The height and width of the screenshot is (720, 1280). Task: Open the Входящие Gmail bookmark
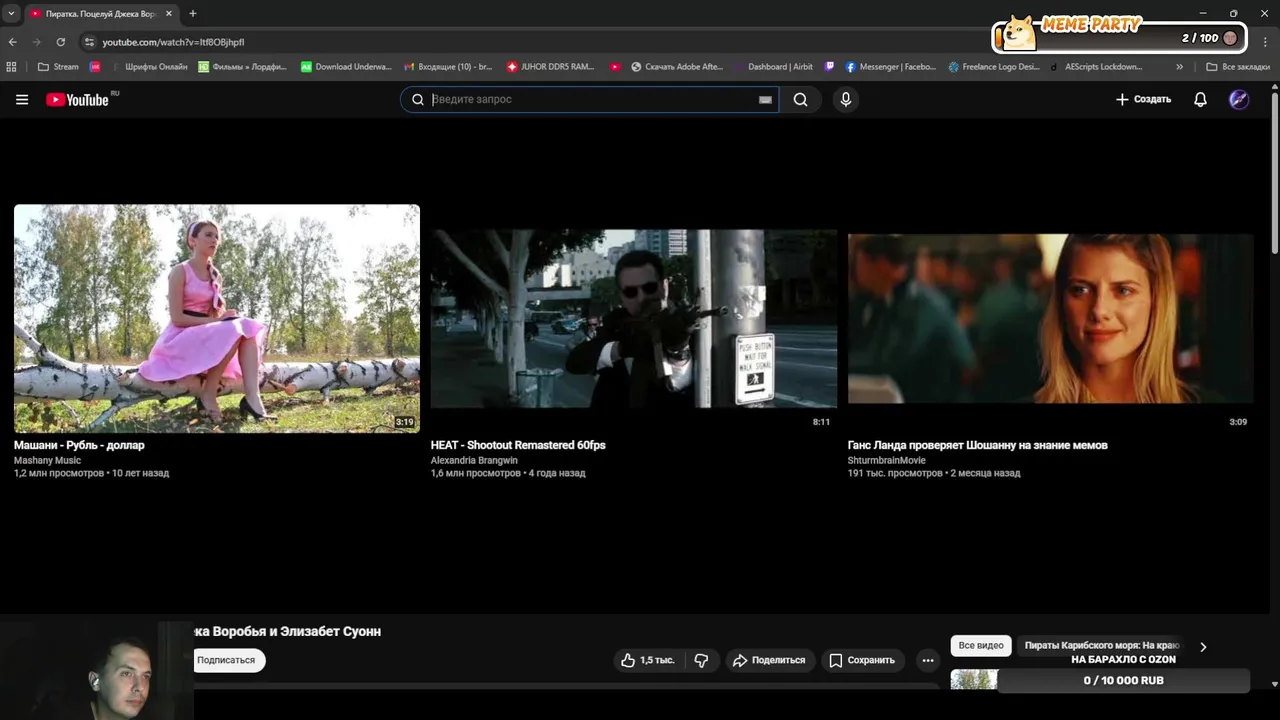point(448,67)
